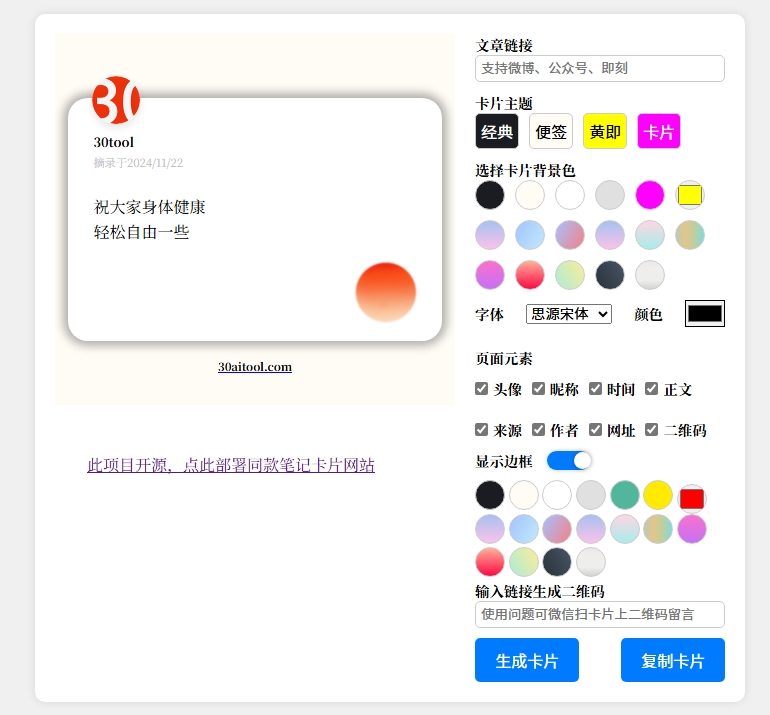Choose black border color under 显示边框

(x=490, y=495)
